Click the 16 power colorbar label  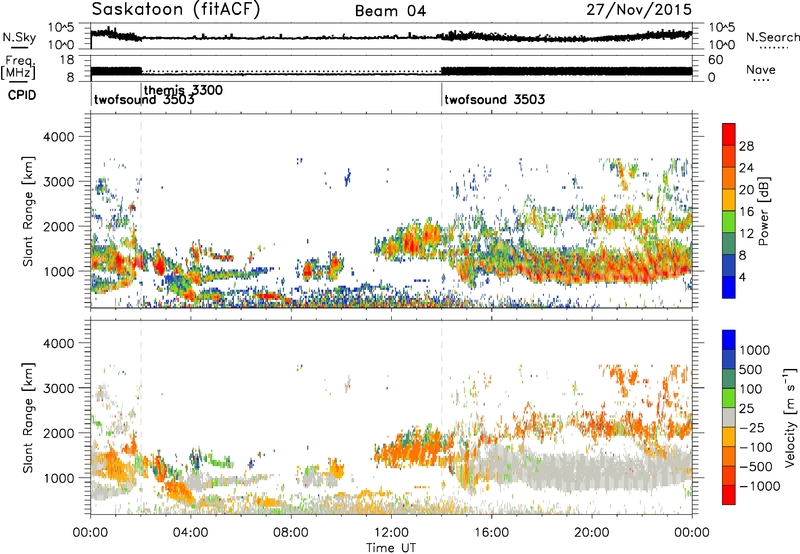[x=746, y=212]
